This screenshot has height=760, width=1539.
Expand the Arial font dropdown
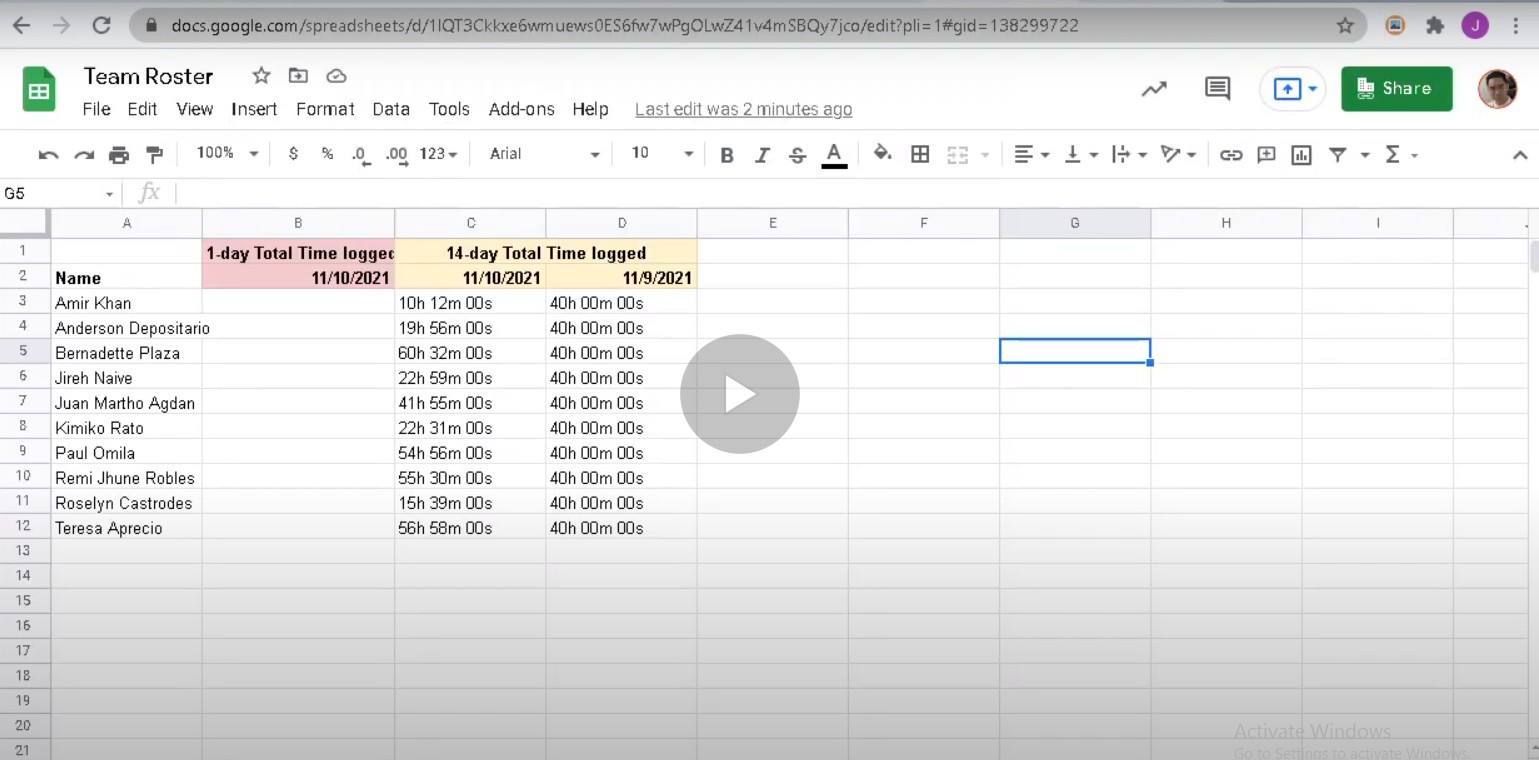(x=544, y=154)
